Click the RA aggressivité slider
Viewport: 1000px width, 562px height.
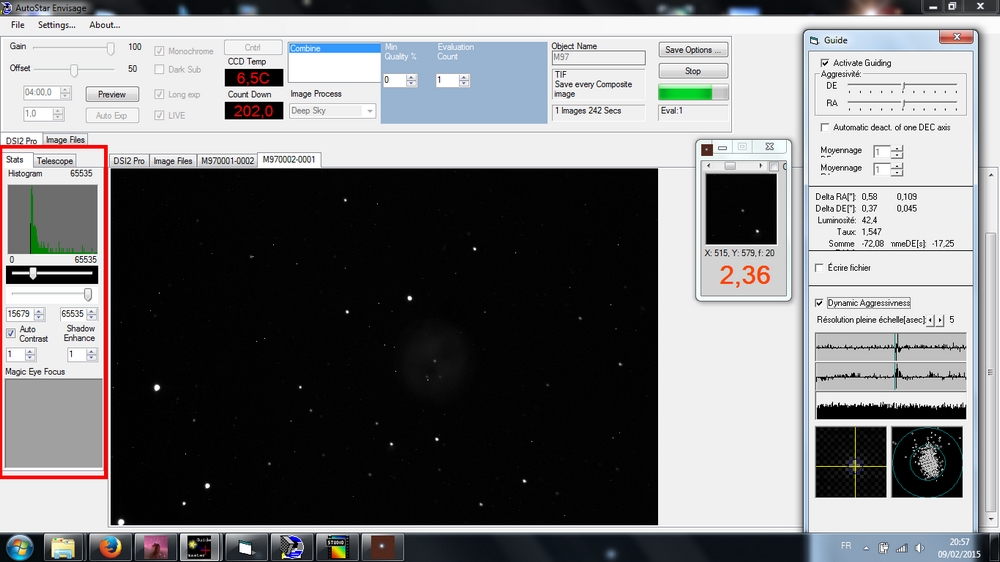tap(904, 103)
